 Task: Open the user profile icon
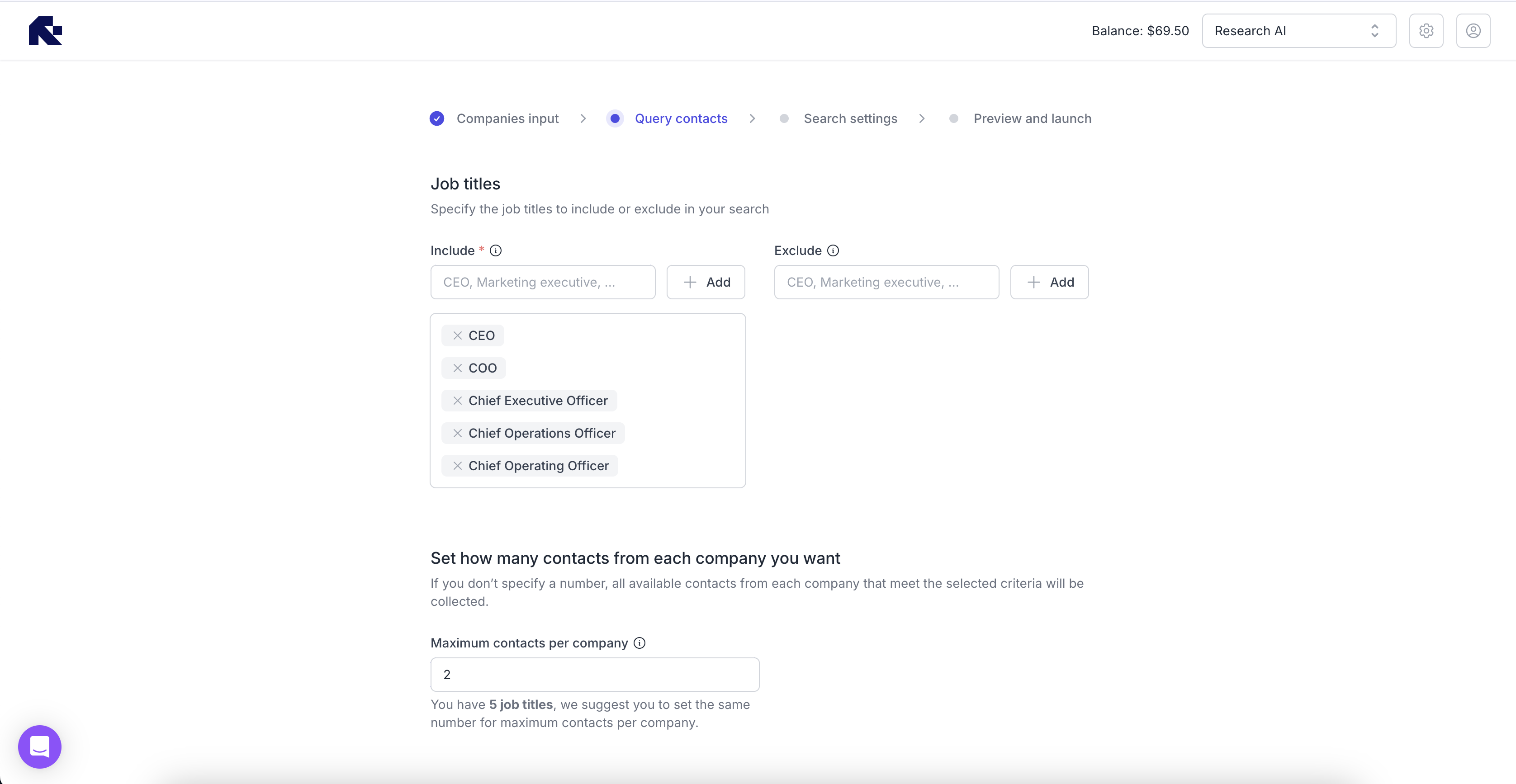(1473, 31)
